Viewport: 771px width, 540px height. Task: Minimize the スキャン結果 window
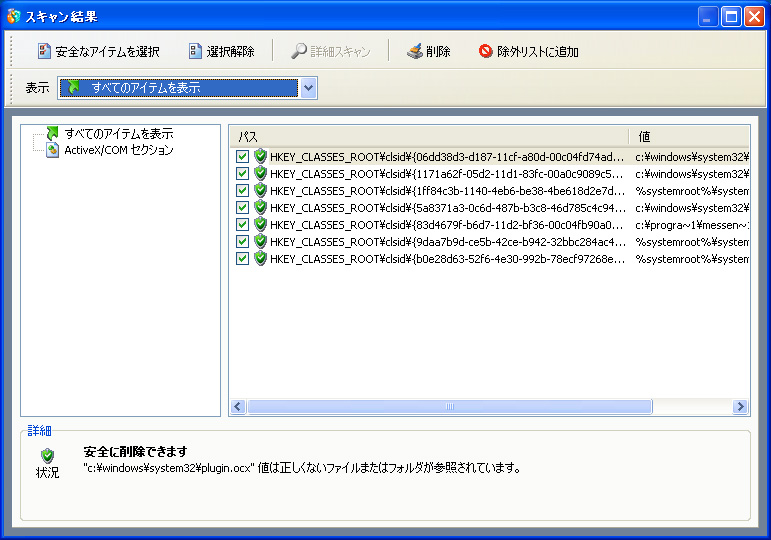pyautogui.click(x=708, y=17)
